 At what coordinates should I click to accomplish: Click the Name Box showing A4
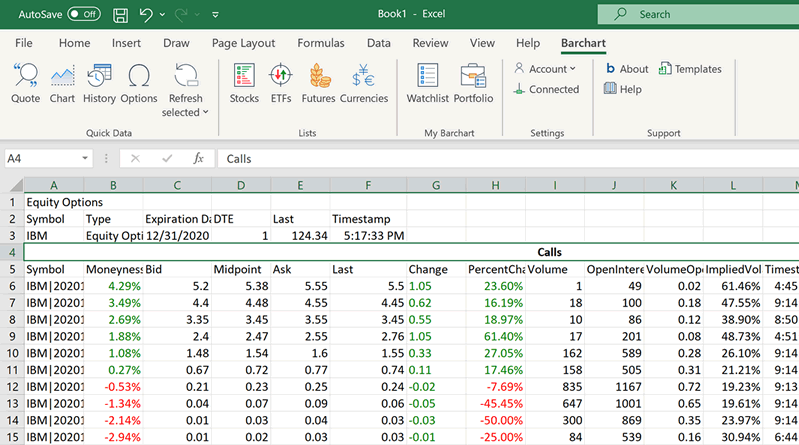tap(41, 159)
